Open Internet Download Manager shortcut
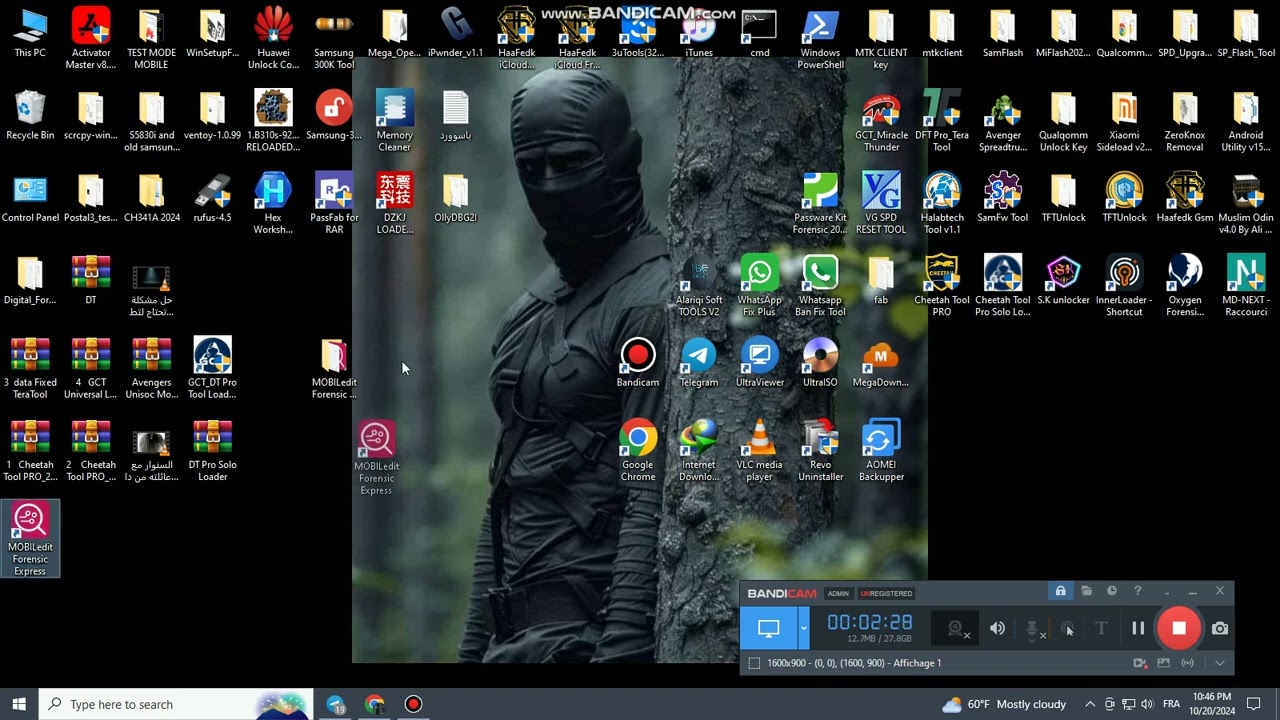 699,451
